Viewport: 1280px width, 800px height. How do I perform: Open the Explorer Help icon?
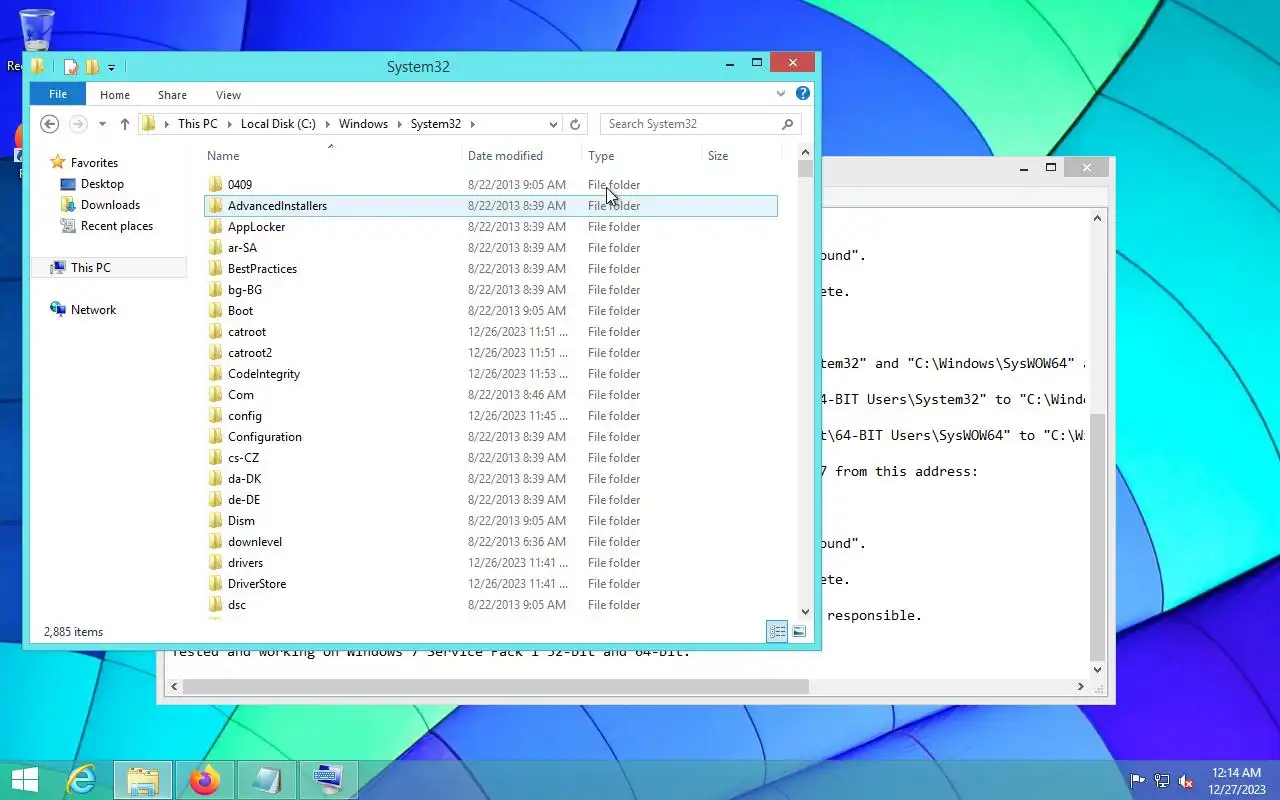(802, 94)
